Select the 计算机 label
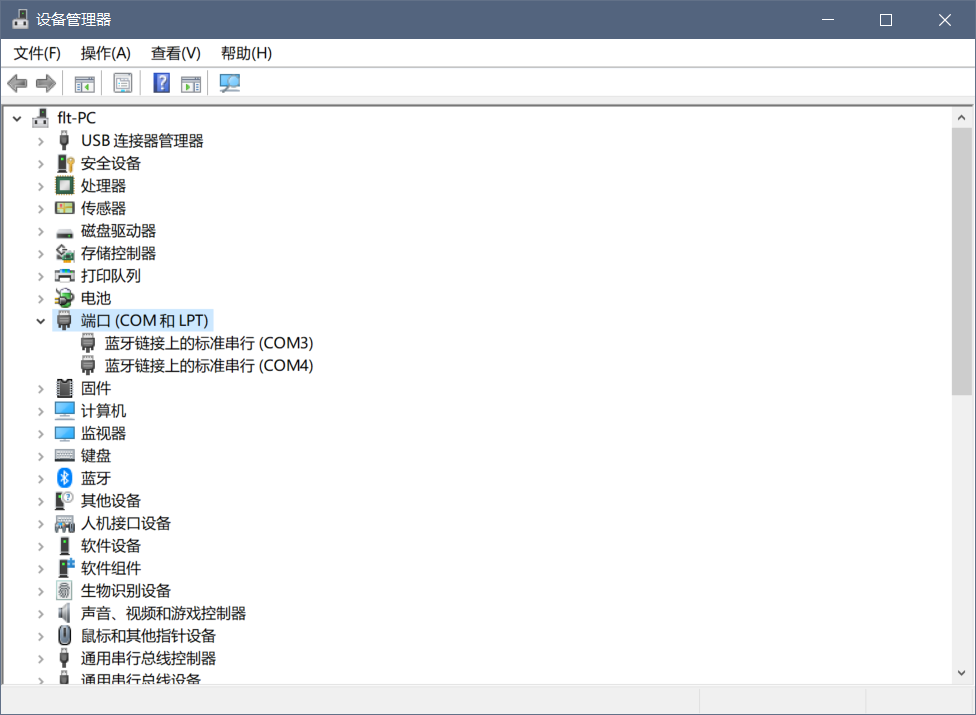 (x=103, y=411)
